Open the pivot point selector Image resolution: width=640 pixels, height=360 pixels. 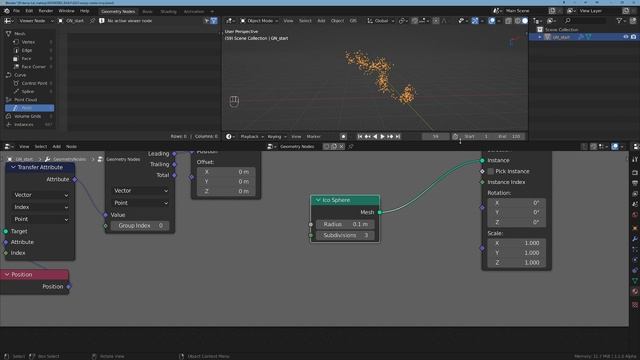[x=403, y=20]
